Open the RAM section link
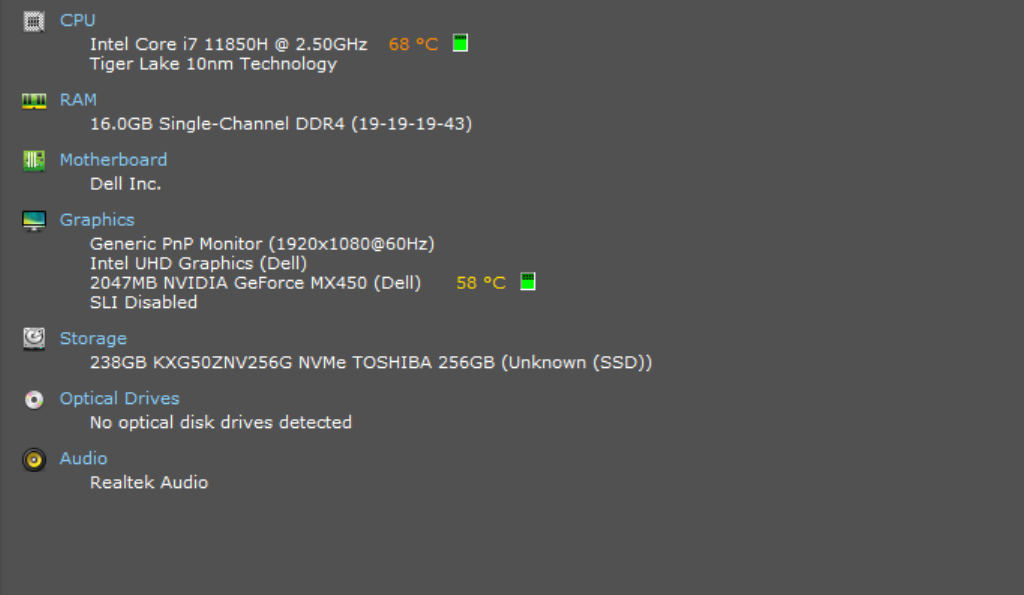 tap(78, 100)
